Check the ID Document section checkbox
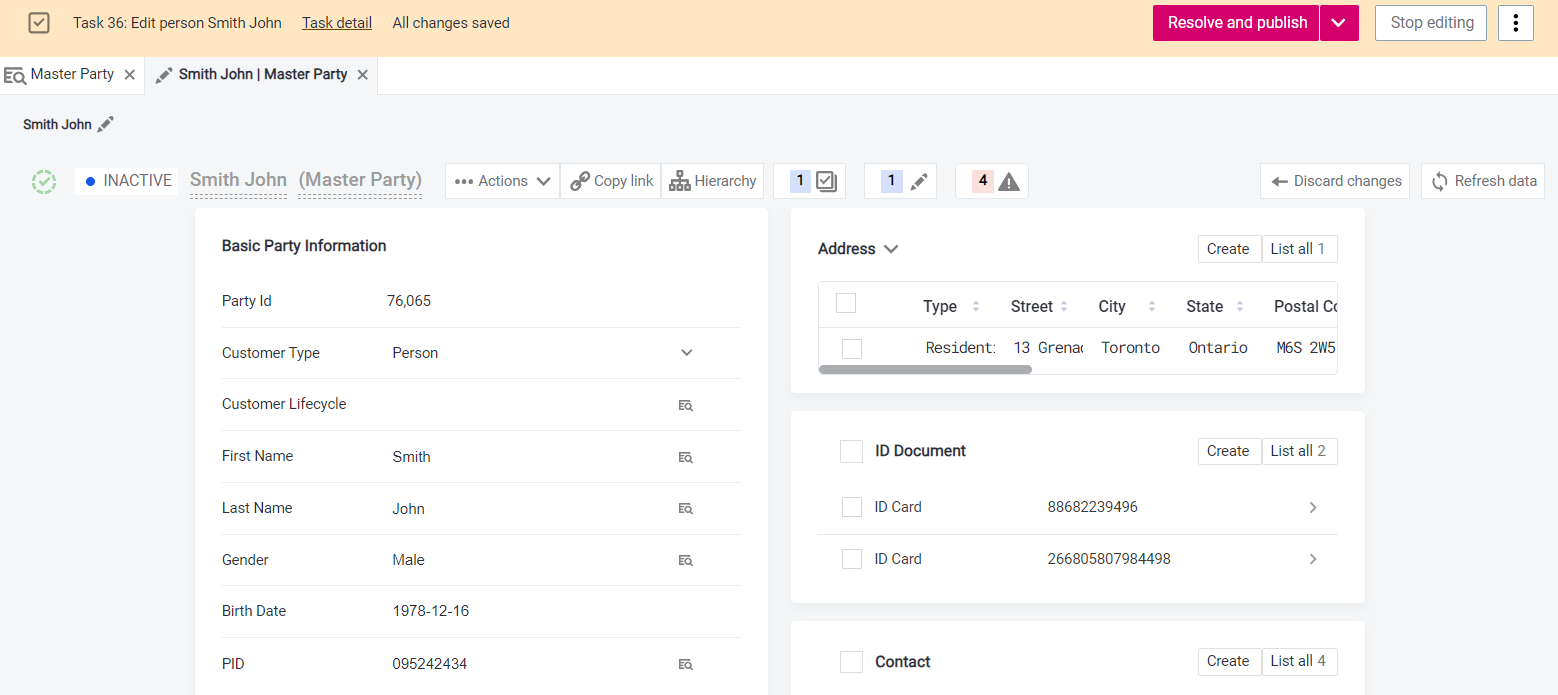This screenshot has width=1558, height=695. click(x=851, y=451)
